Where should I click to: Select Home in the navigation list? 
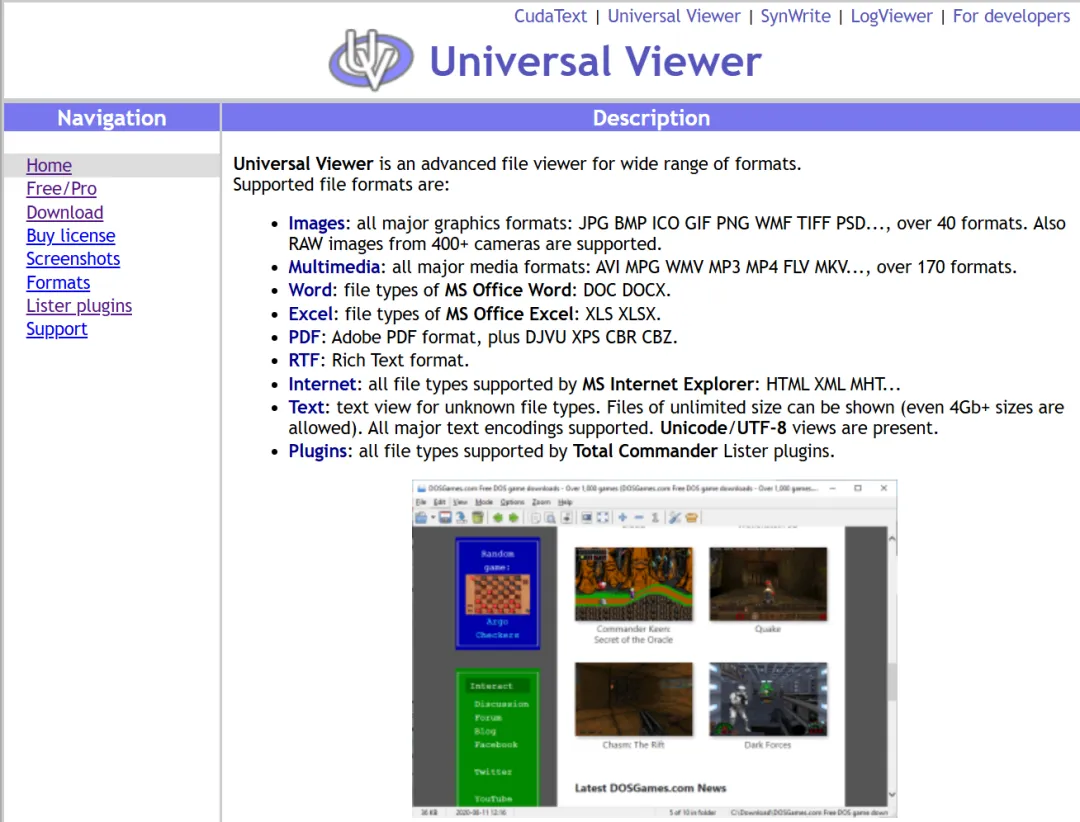tap(49, 165)
